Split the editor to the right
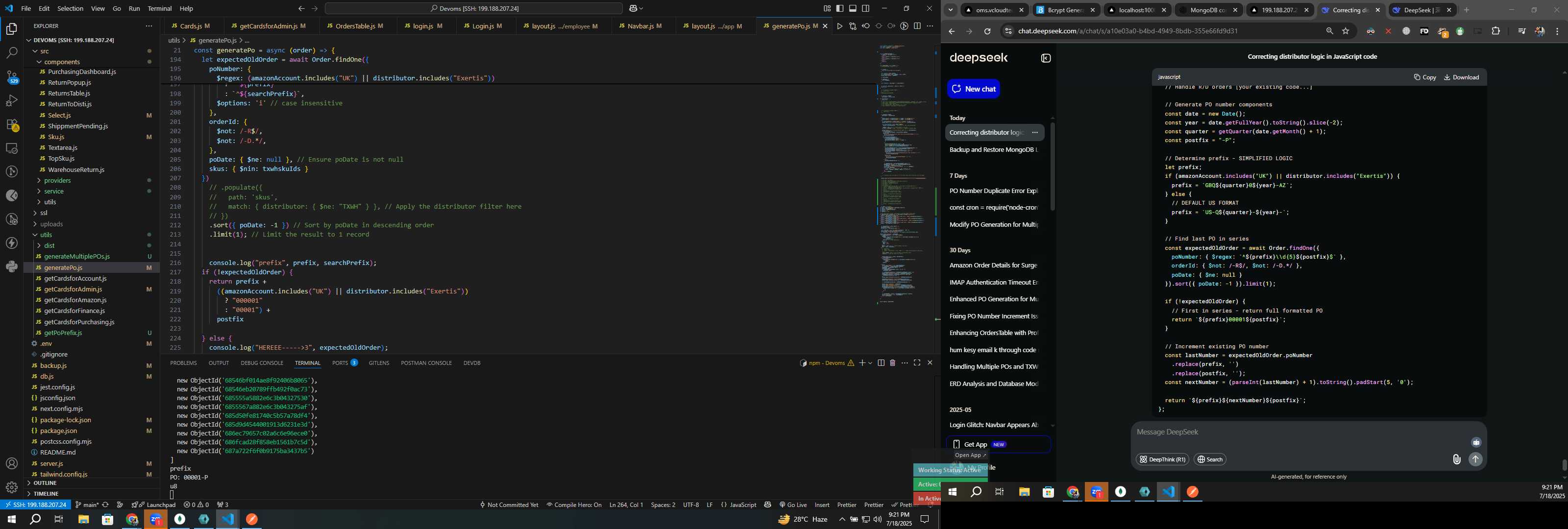Viewport: 1568px width, 529px height. (x=917, y=26)
